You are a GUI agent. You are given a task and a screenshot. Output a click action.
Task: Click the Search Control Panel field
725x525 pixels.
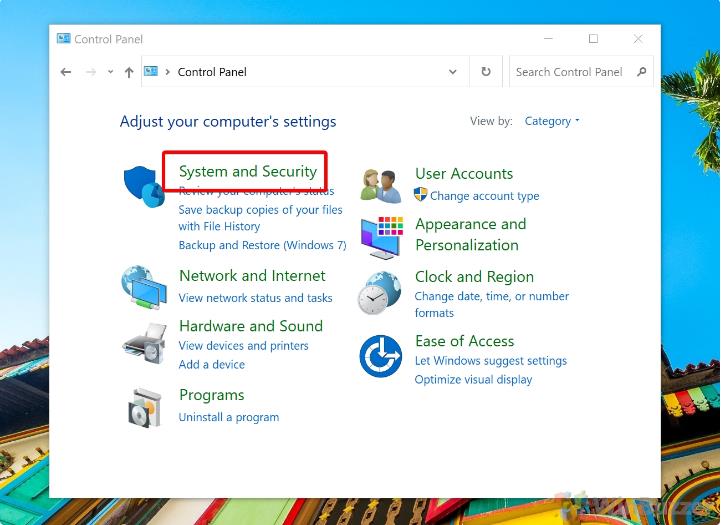[570, 72]
